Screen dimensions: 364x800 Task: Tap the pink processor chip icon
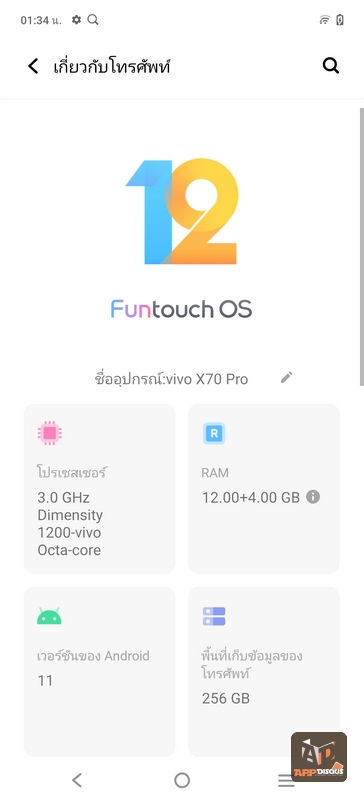click(50, 433)
